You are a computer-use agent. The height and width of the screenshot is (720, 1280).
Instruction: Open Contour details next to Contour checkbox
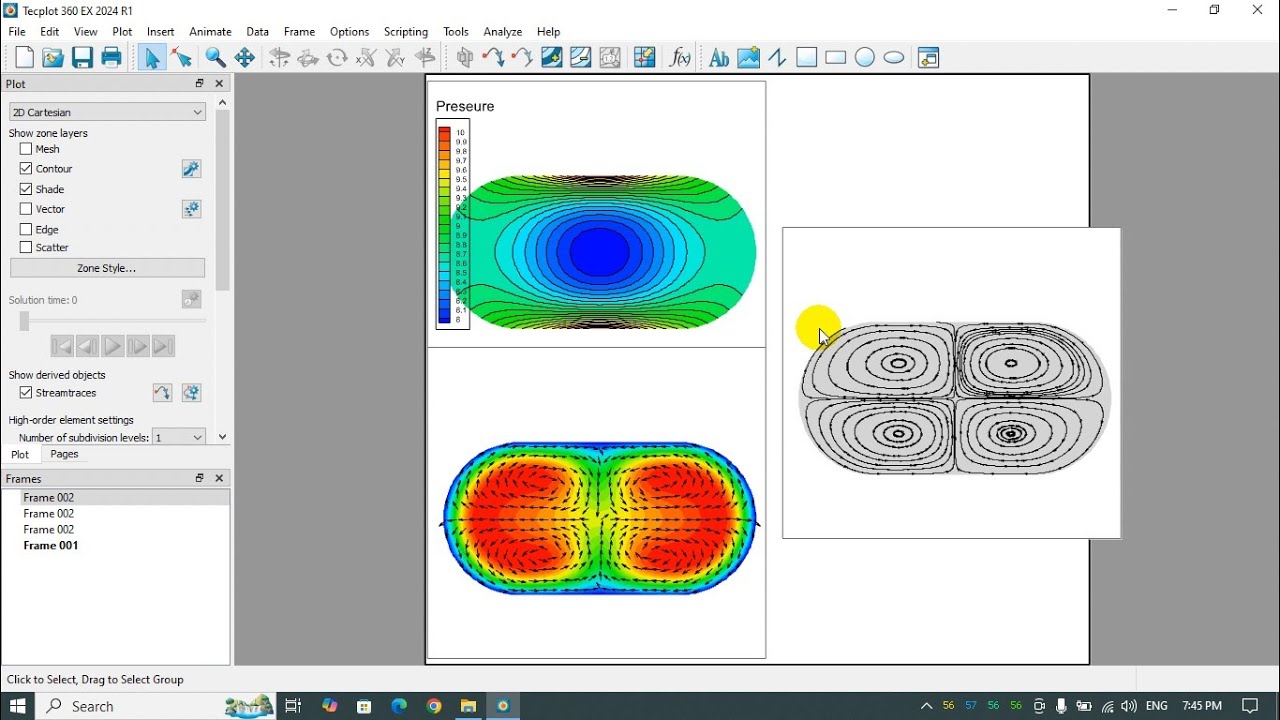point(191,169)
